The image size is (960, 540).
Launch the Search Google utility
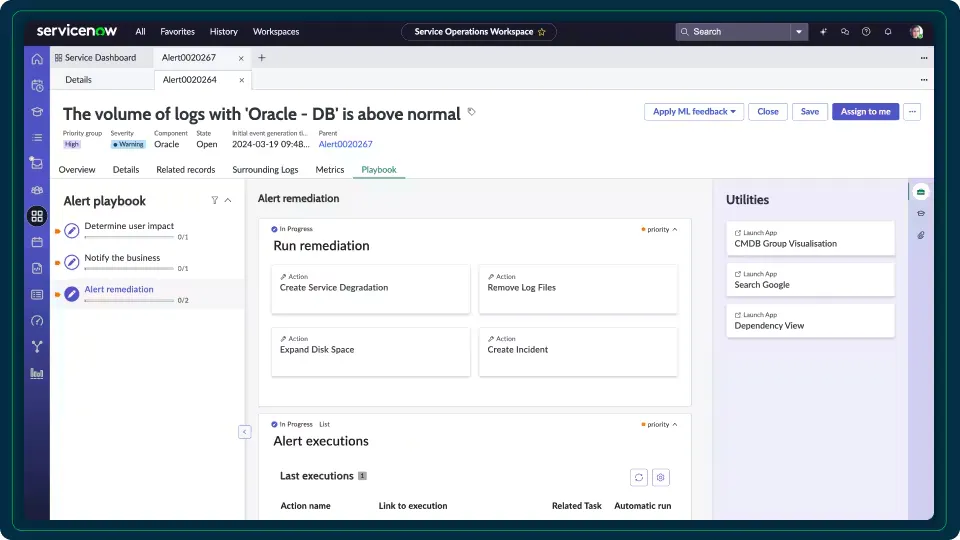coord(810,280)
